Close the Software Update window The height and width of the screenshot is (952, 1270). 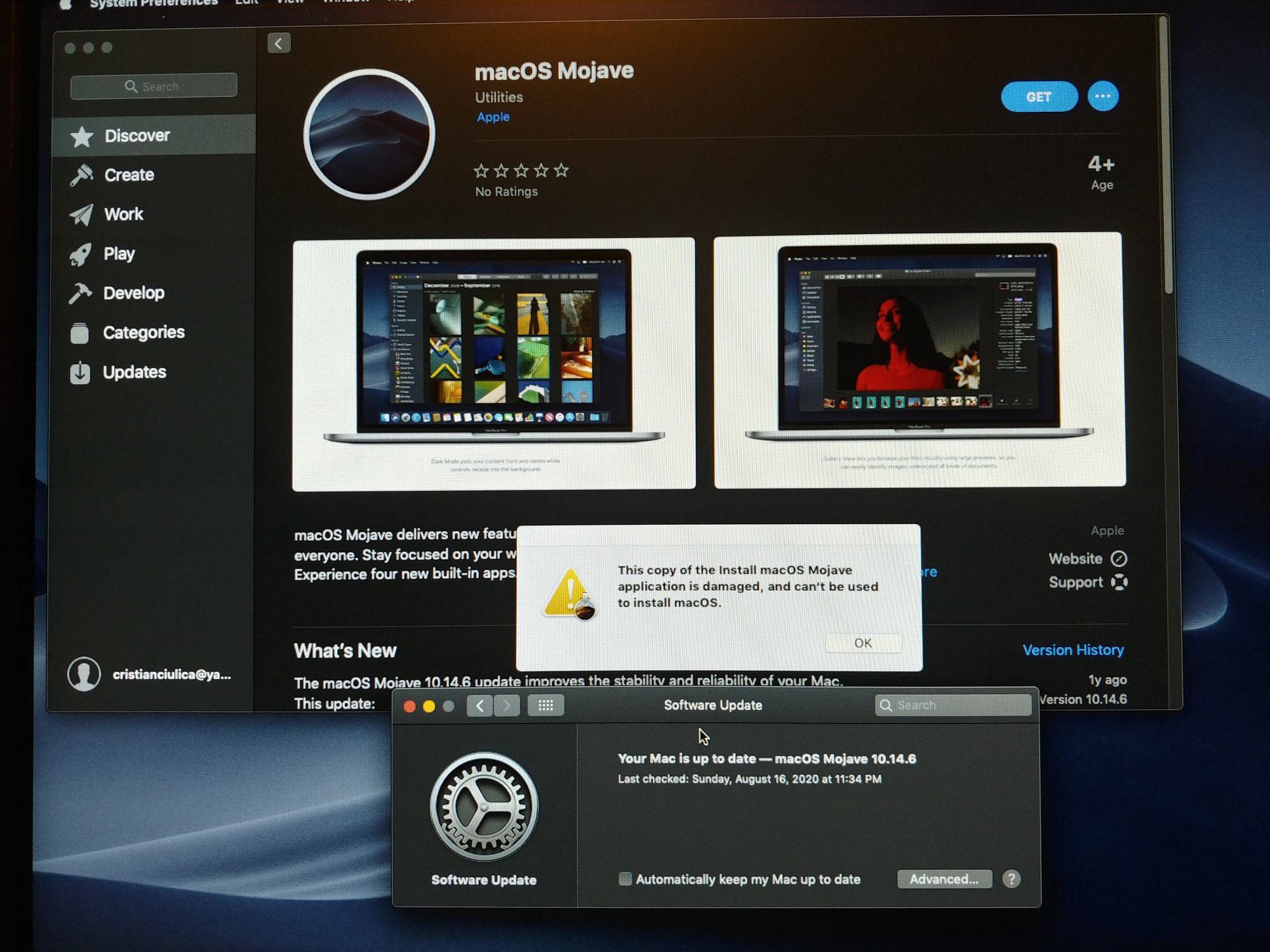[x=410, y=706]
